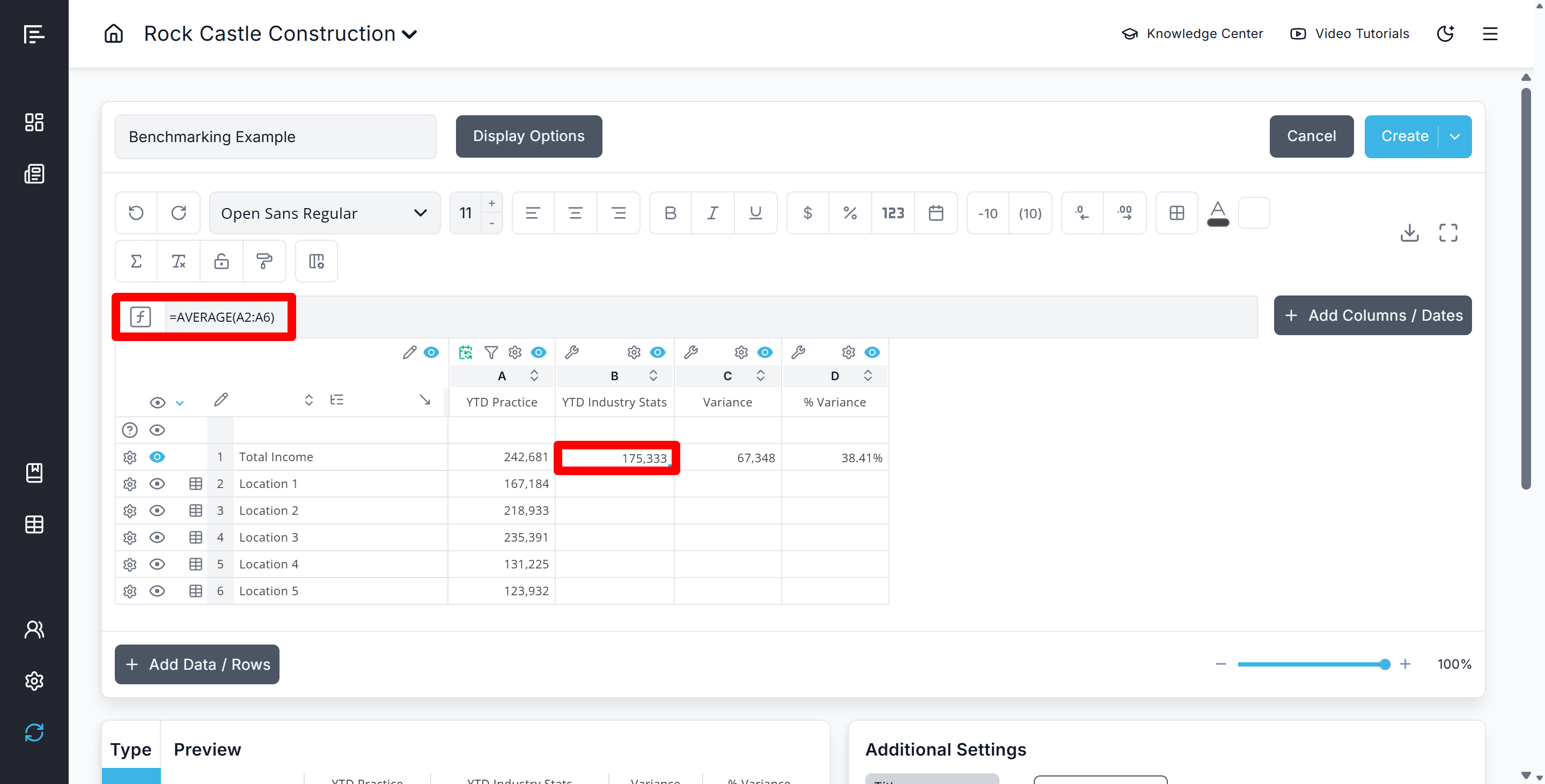Toggle dark mode moon icon
1545x784 pixels.
[x=1445, y=34]
